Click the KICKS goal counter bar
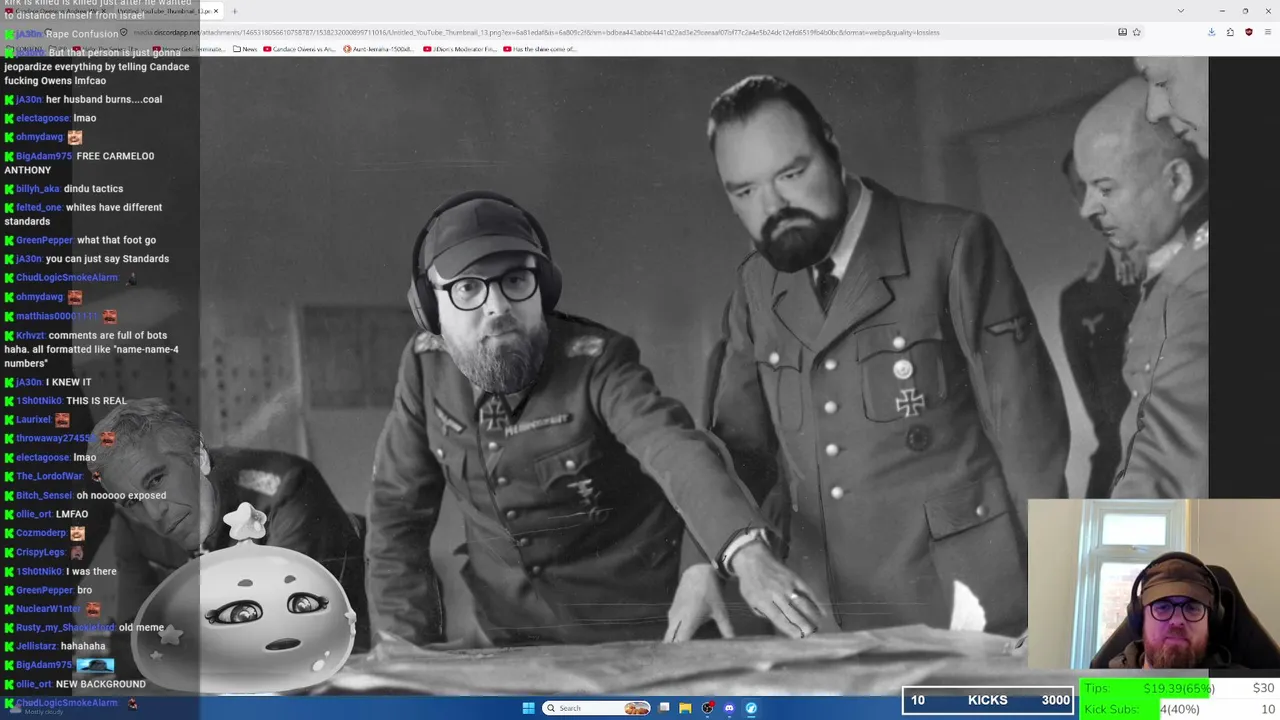This screenshot has height=720, width=1280. (988, 700)
